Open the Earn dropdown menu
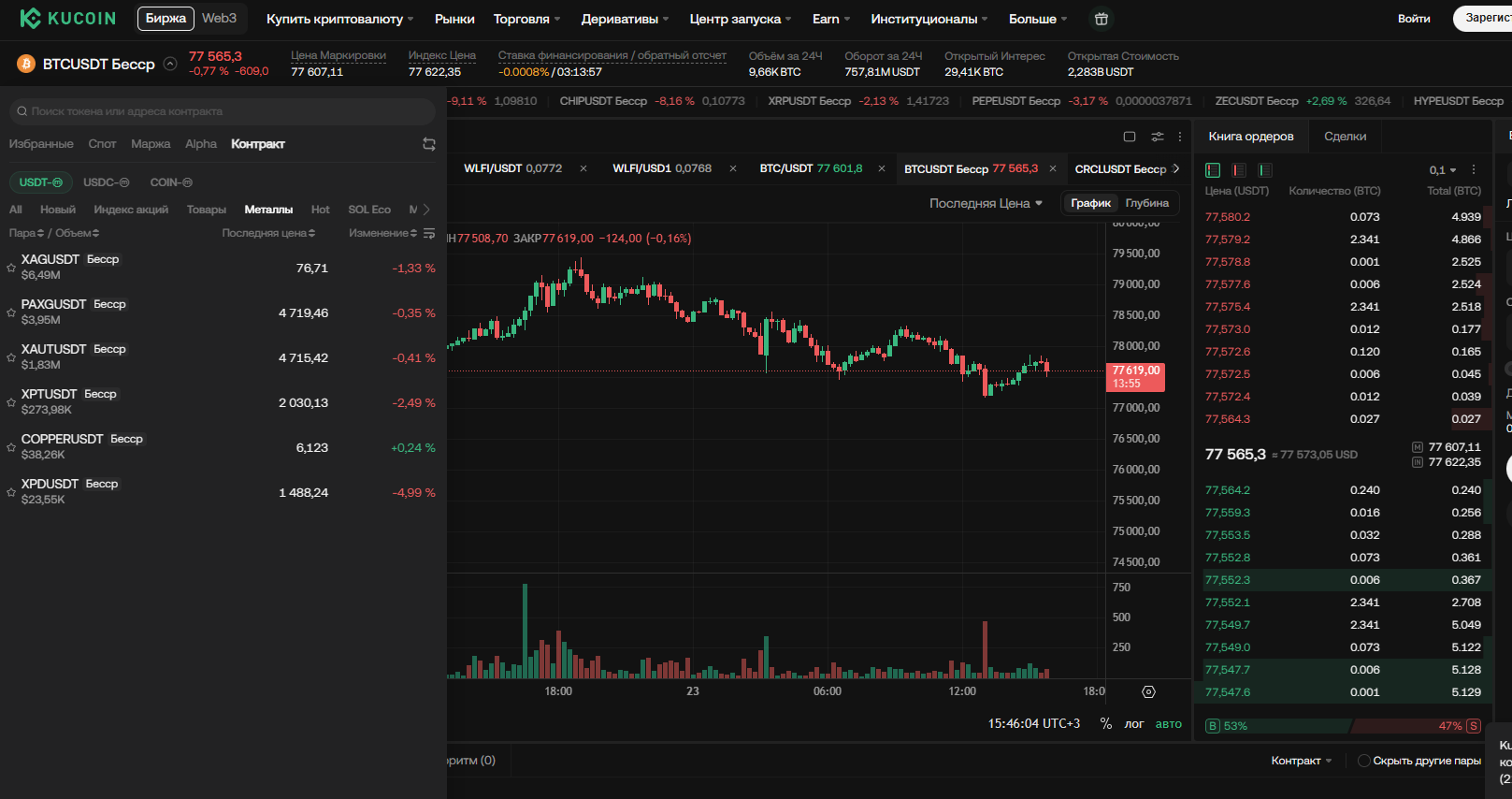1512x799 pixels. [x=831, y=19]
